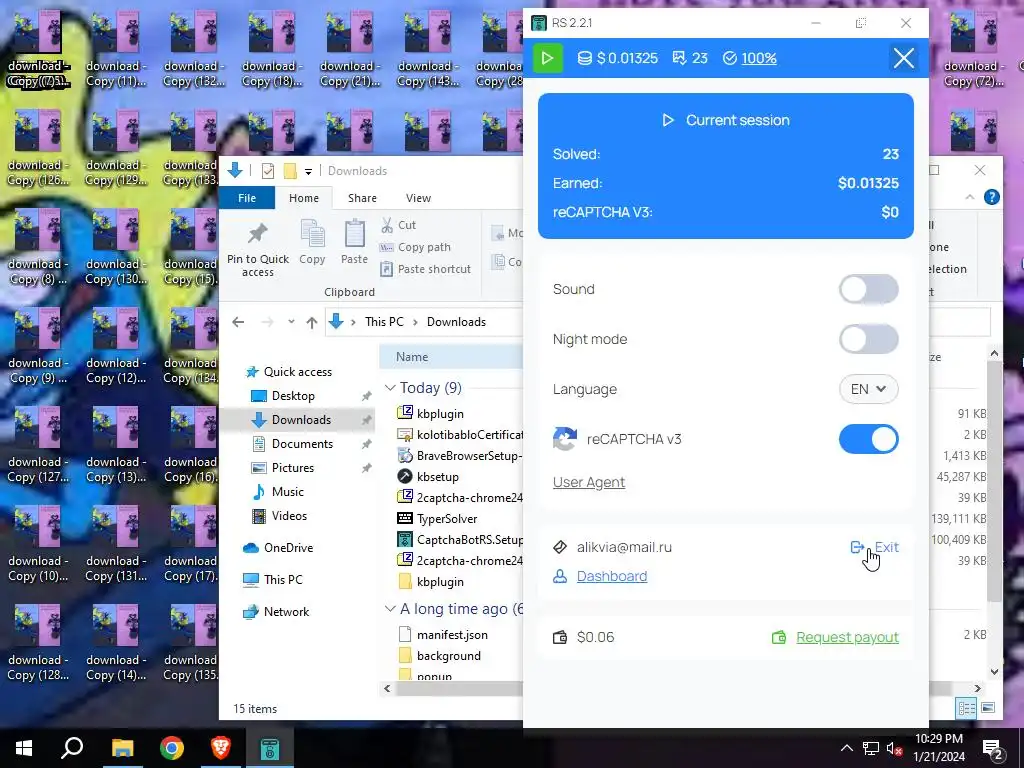The image size is (1024, 768).
Task: Click Cut in Clipboard group
Action: [398, 225]
